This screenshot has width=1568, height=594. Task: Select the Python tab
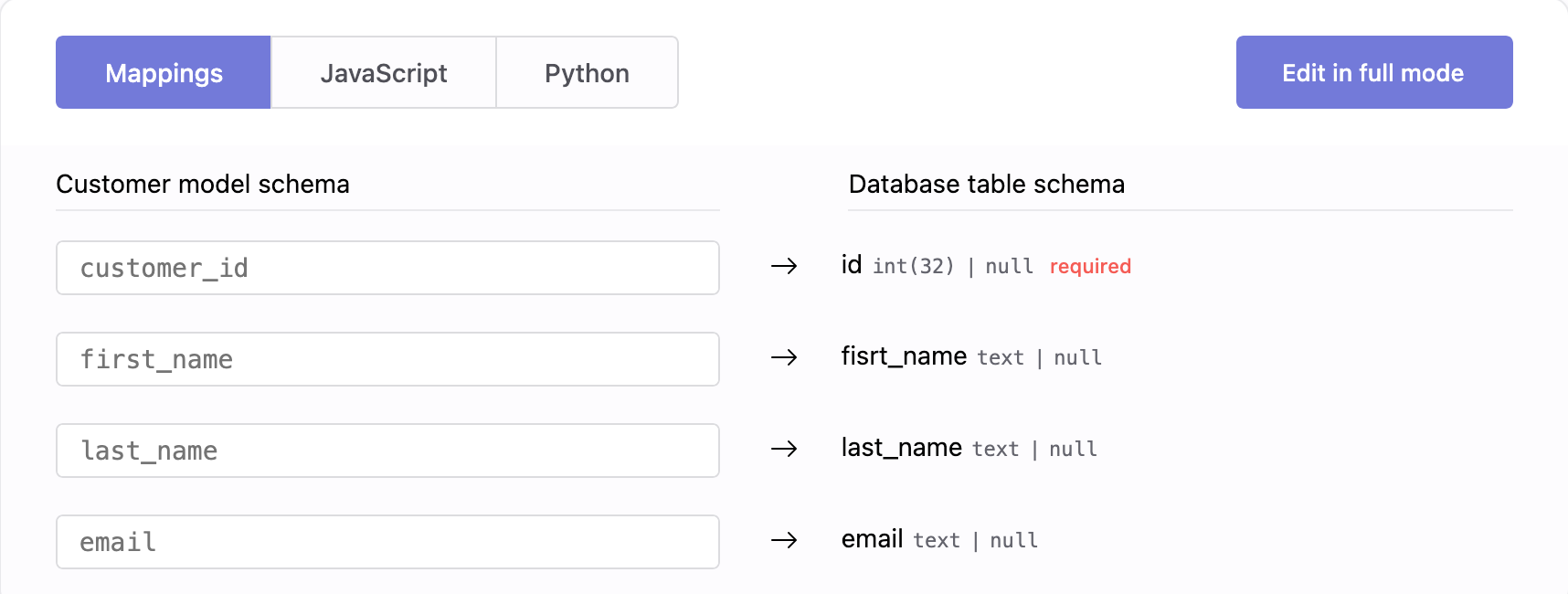click(587, 73)
